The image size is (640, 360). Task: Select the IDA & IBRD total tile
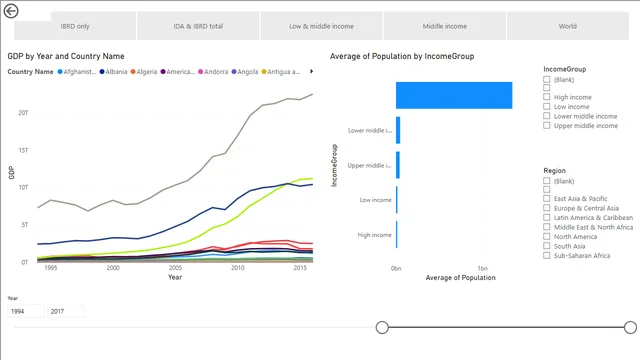click(x=198, y=26)
